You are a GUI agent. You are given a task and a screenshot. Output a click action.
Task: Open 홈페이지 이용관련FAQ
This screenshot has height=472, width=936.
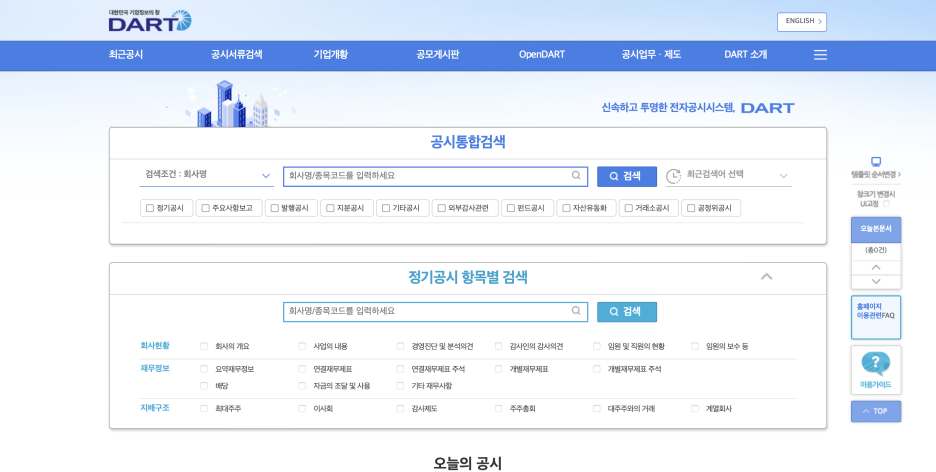point(876,317)
